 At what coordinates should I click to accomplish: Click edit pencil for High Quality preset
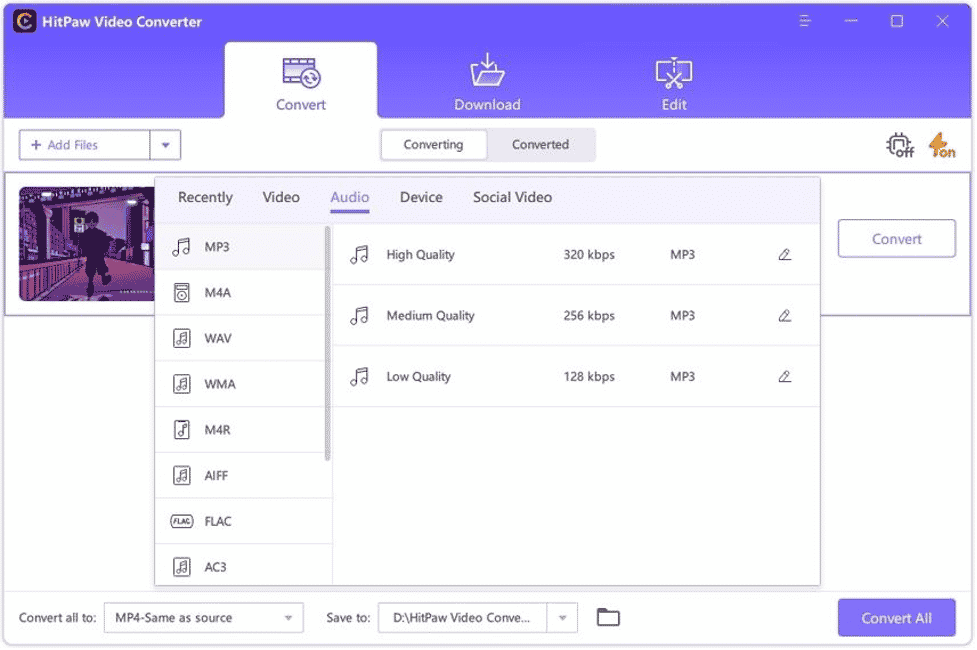[784, 255]
